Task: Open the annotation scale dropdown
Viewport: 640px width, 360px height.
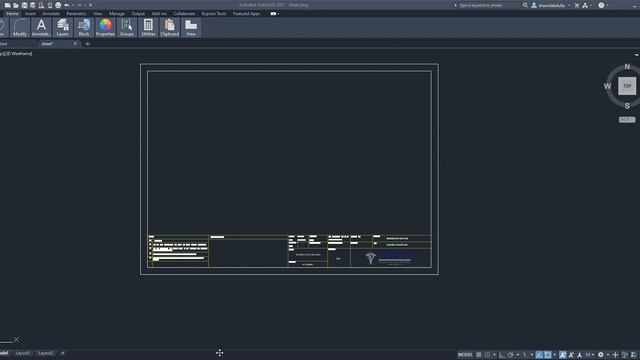Action: [590, 355]
